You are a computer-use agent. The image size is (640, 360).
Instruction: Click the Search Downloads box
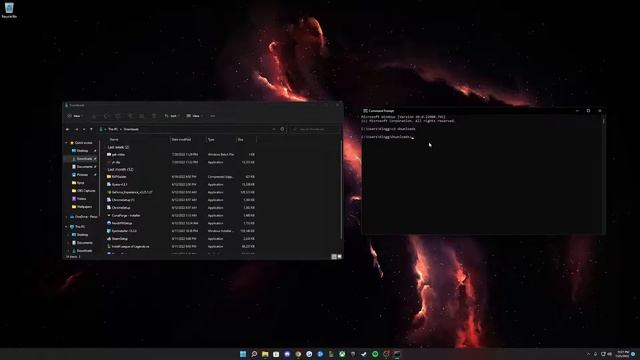click(x=315, y=129)
